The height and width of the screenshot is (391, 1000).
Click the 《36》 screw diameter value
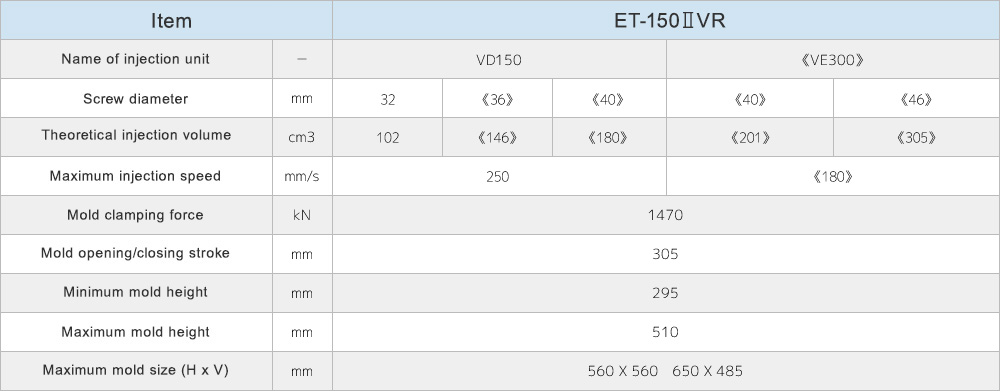tap(497, 99)
